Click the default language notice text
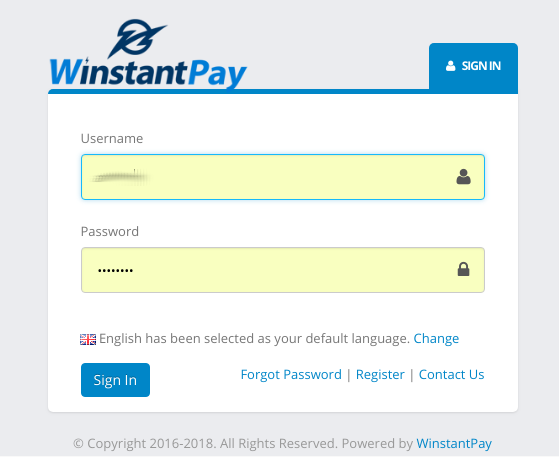Image resolution: width=559 pixels, height=457 pixels. point(254,338)
